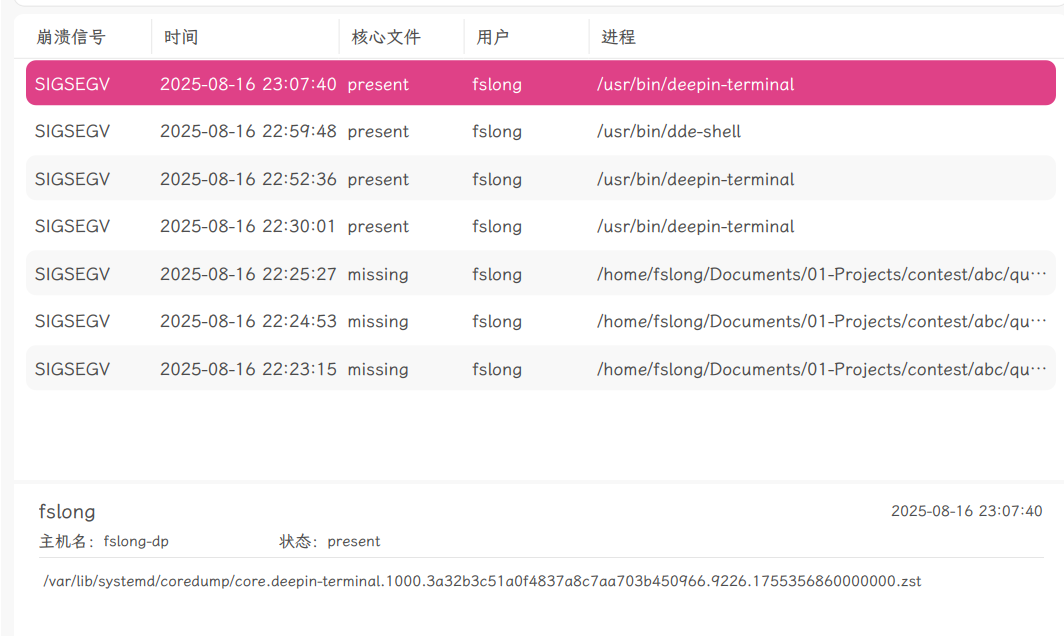
Task: Click the 进程 column header
Action: pos(618,37)
